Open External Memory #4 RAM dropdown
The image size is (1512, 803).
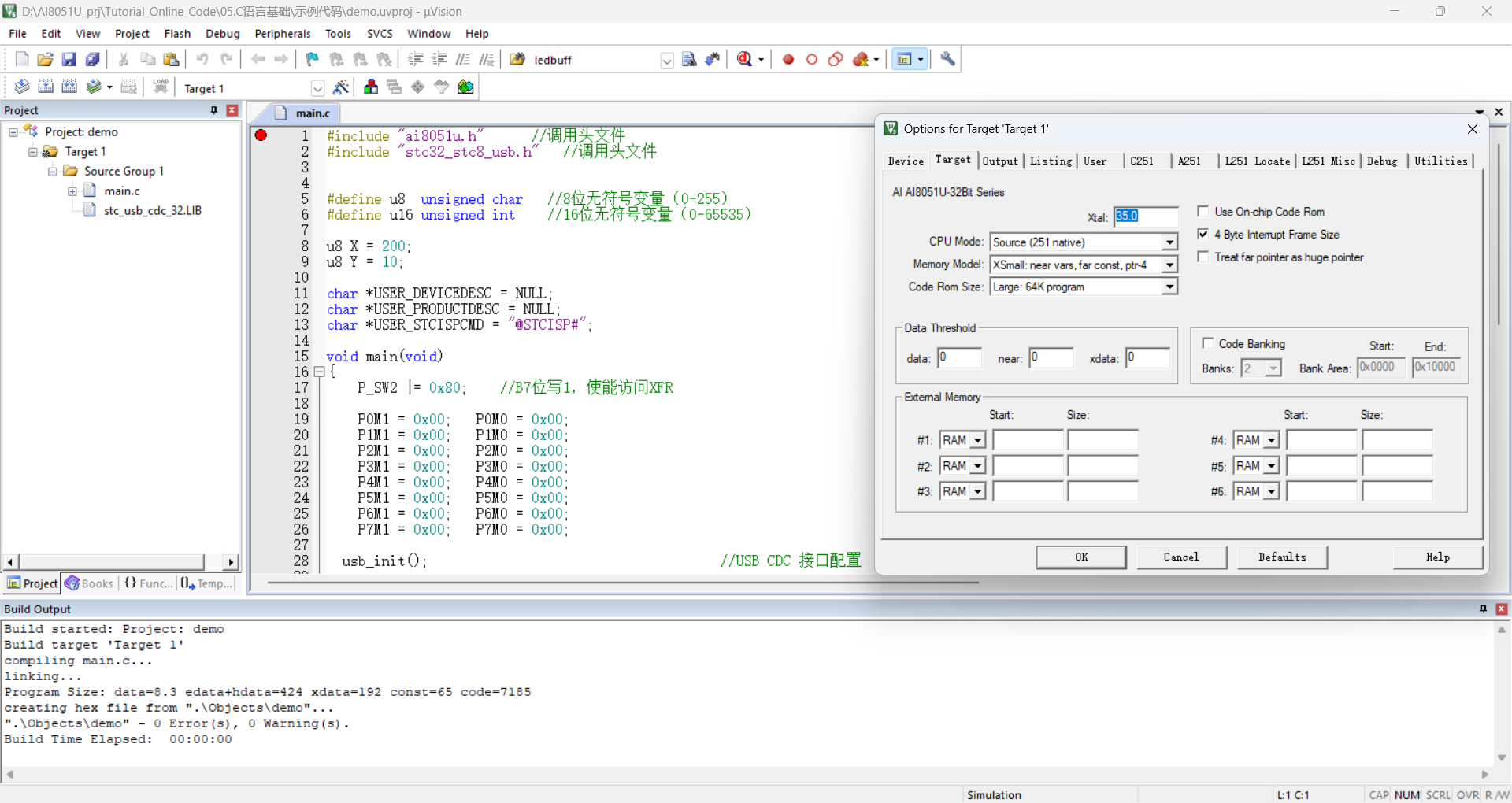pyautogui.click(x=1271, y=441)
